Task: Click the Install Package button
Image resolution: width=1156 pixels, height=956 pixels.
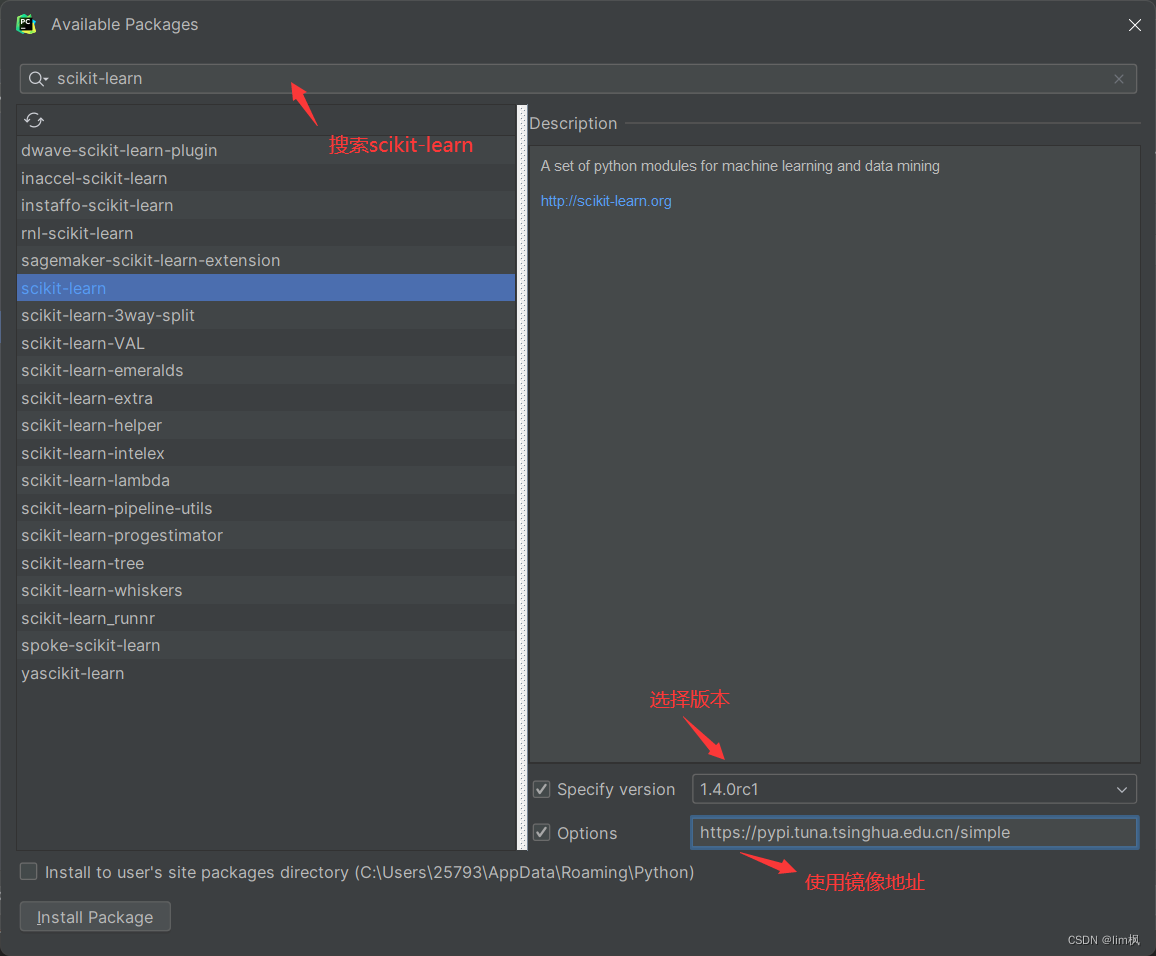Action: coord(94,916)
